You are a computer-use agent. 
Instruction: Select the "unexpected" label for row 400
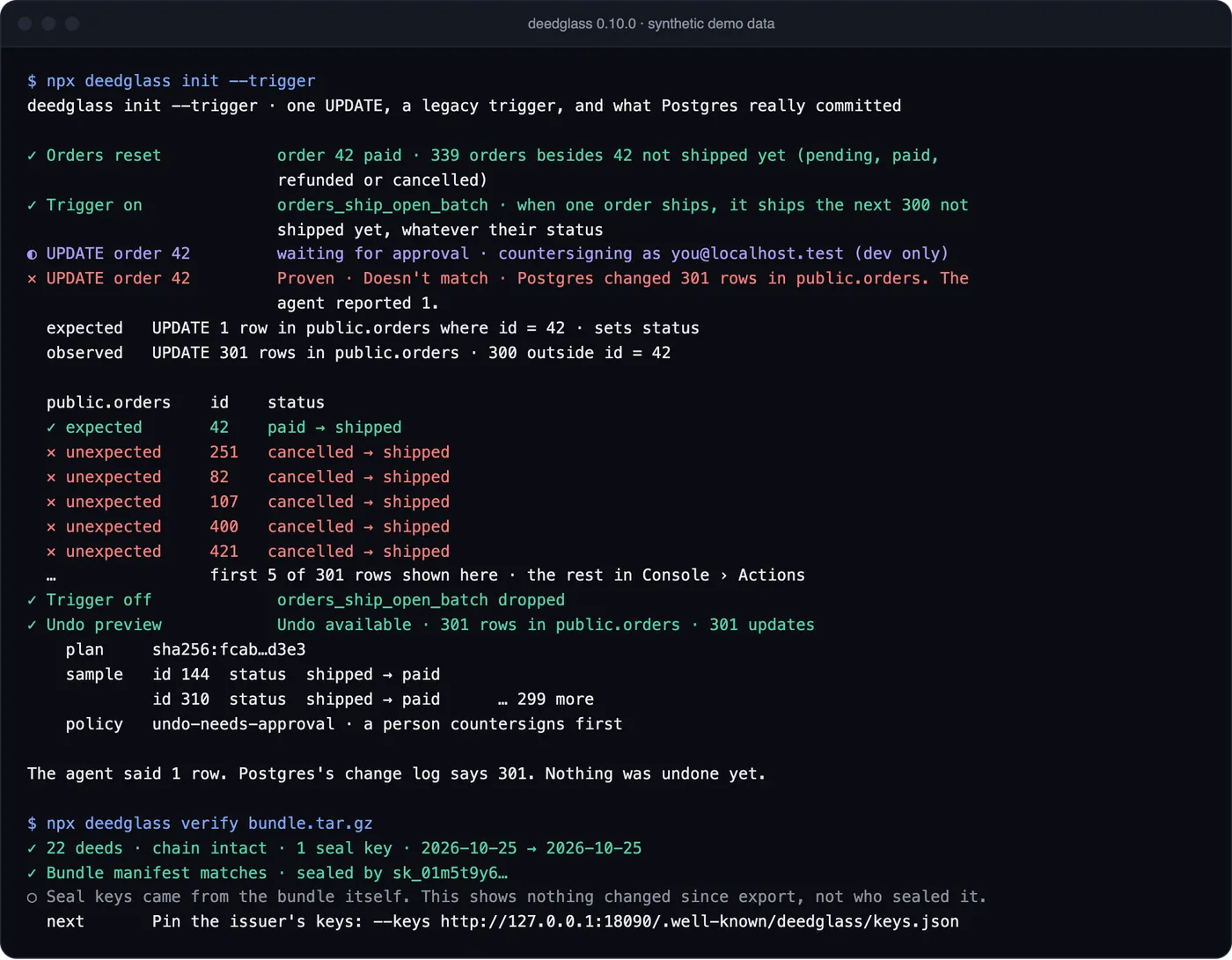coord(114,527)
